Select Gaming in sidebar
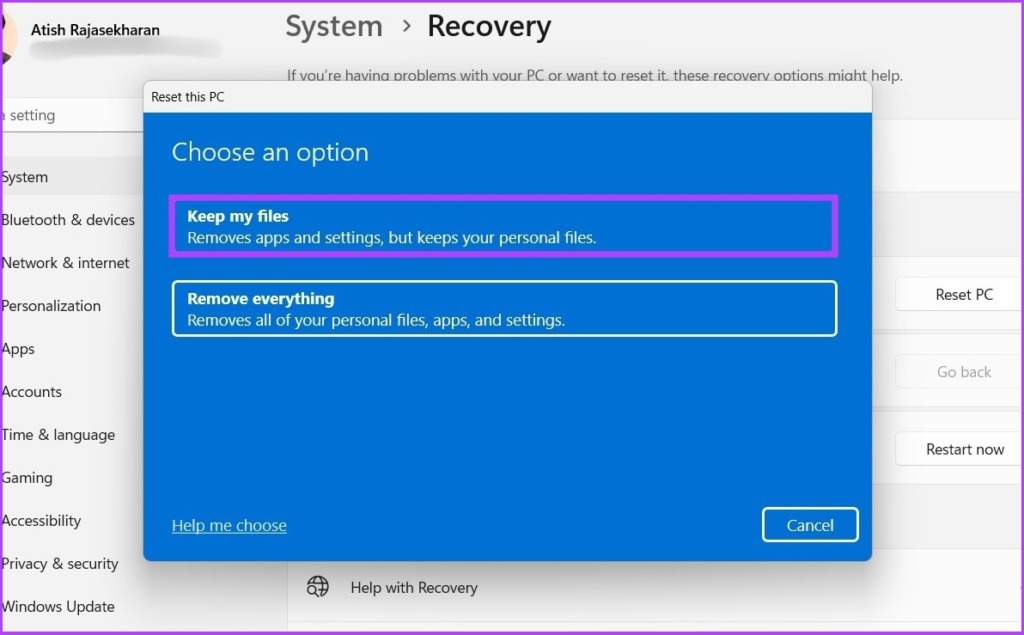This screenshot has width=1024, height=635. (27, 478)
